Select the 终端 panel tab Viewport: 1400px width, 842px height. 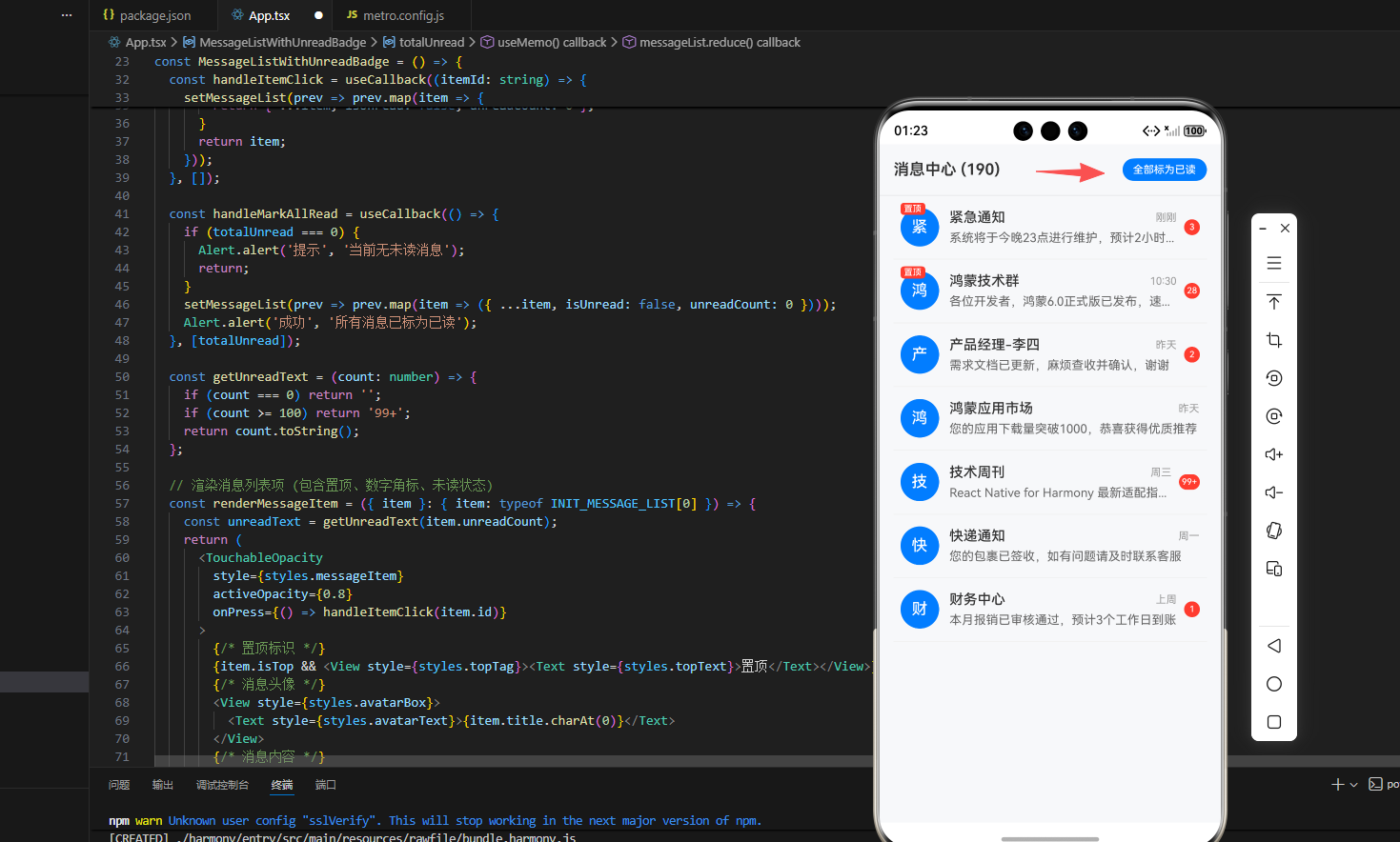(x=282, y=785)
